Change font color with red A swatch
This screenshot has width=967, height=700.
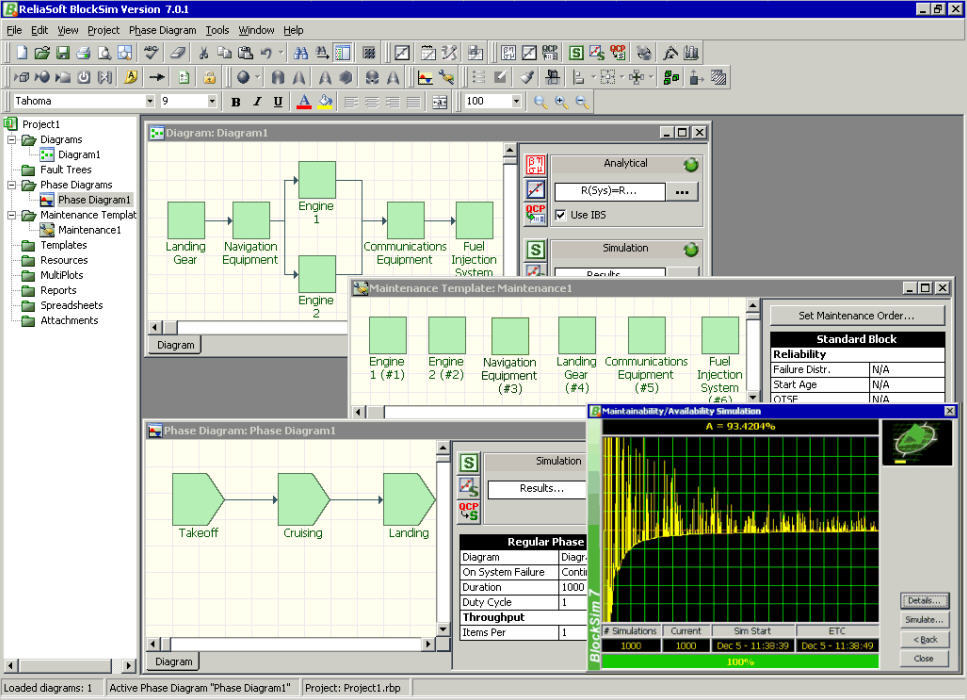click(x=303, y=102)
